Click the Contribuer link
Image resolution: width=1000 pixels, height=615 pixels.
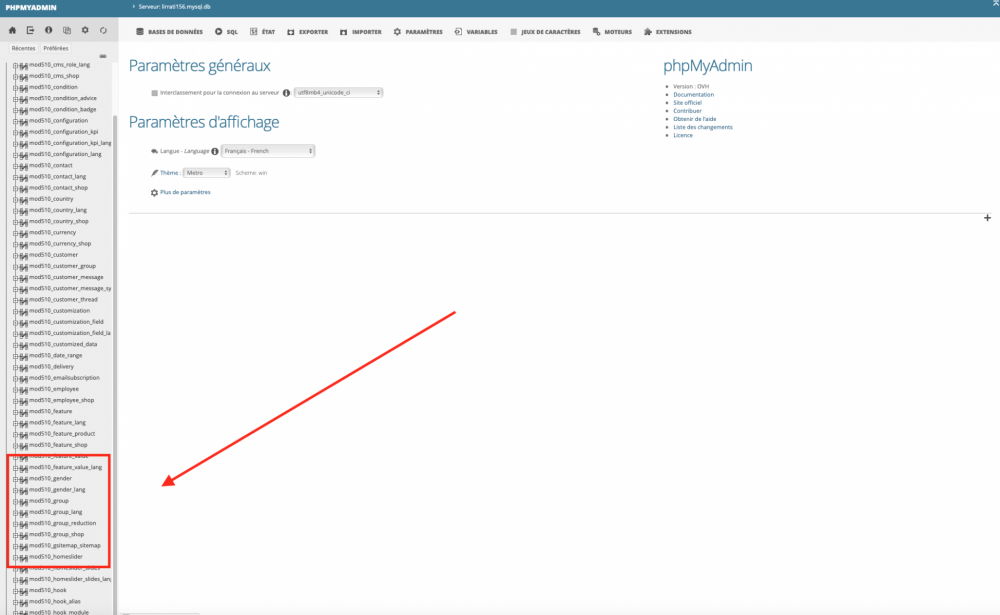[688, 111]
